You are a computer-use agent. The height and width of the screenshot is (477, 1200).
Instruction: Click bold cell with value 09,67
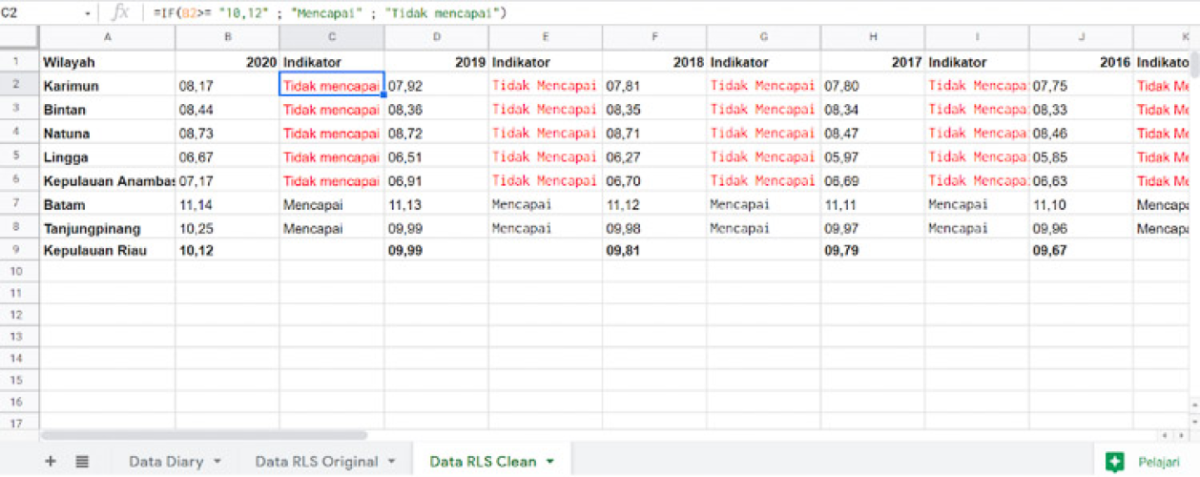coord(1081,250)
